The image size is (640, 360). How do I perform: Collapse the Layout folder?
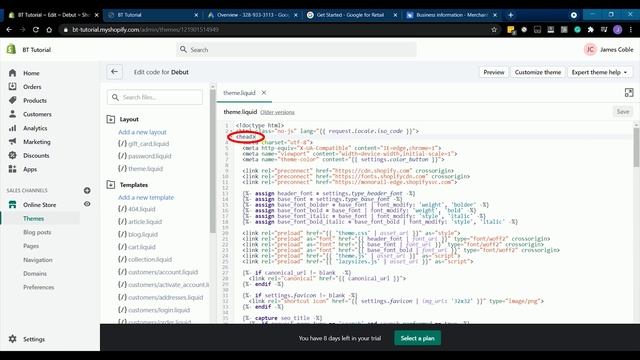[111, 119]
